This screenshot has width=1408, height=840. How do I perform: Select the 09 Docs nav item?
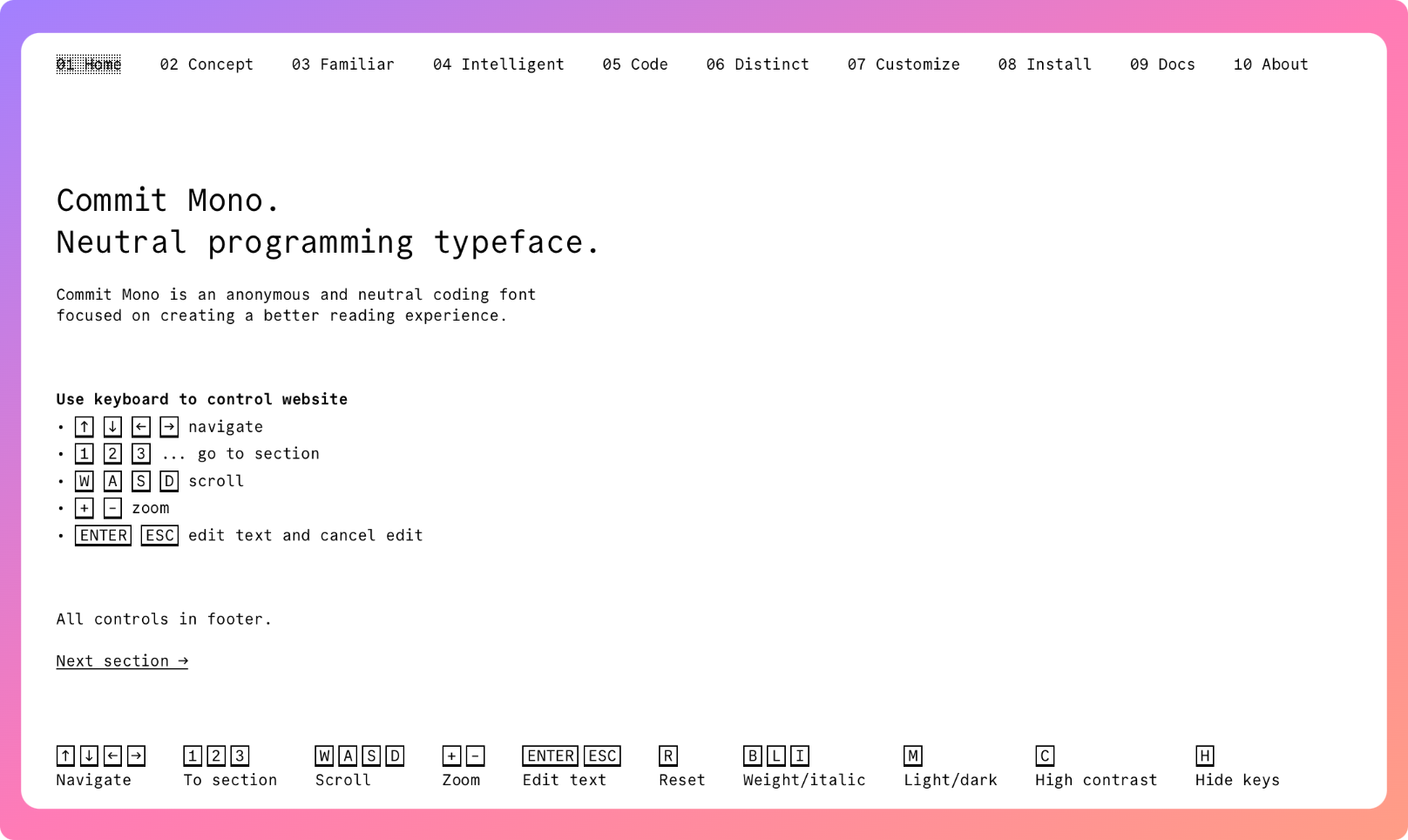1162,64
